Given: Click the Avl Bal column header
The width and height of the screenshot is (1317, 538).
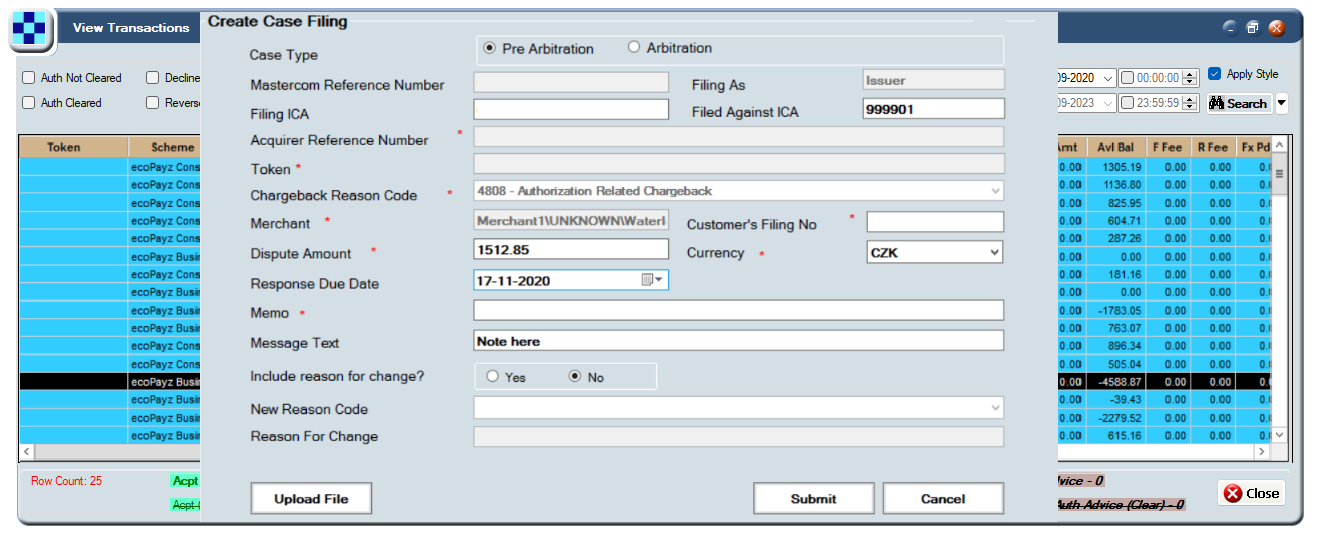Looking at the screenshot, I should pyautogui.click(x=1116, y=147).
